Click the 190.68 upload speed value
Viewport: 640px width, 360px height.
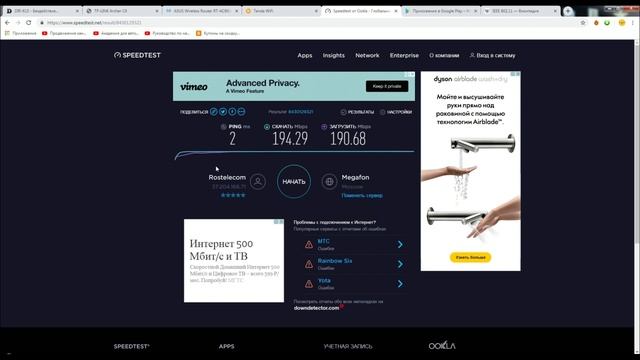coord(348,139)
